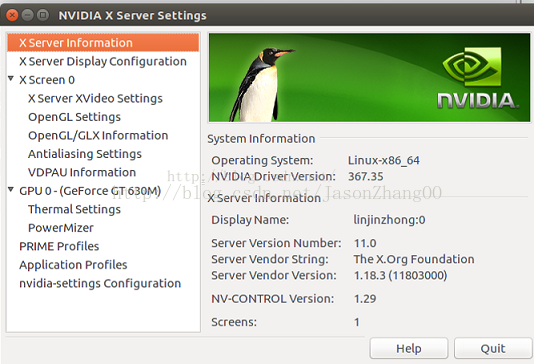534x364 pixels.
Task: Click the Operating System label
Action: tap(262, 160)
